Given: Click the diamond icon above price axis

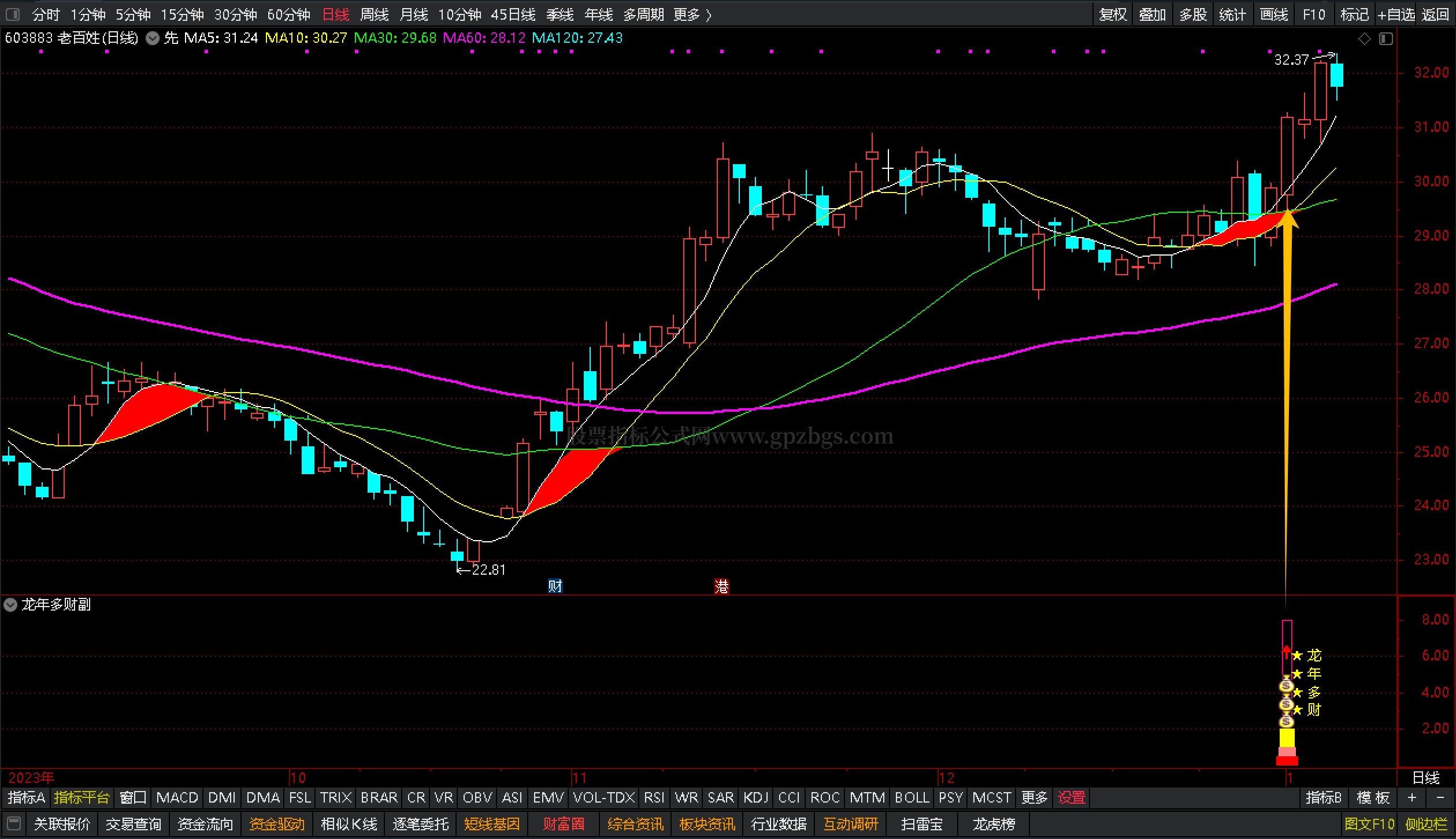Looking at the screenshot, I should pos(1364,39).
